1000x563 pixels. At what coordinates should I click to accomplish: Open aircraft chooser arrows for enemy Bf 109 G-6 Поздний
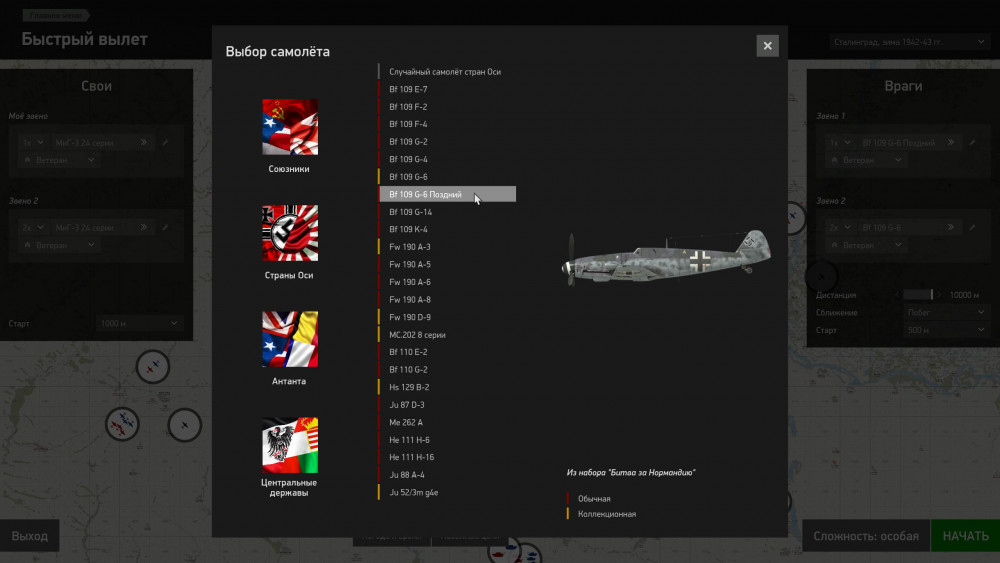point(951,142)
